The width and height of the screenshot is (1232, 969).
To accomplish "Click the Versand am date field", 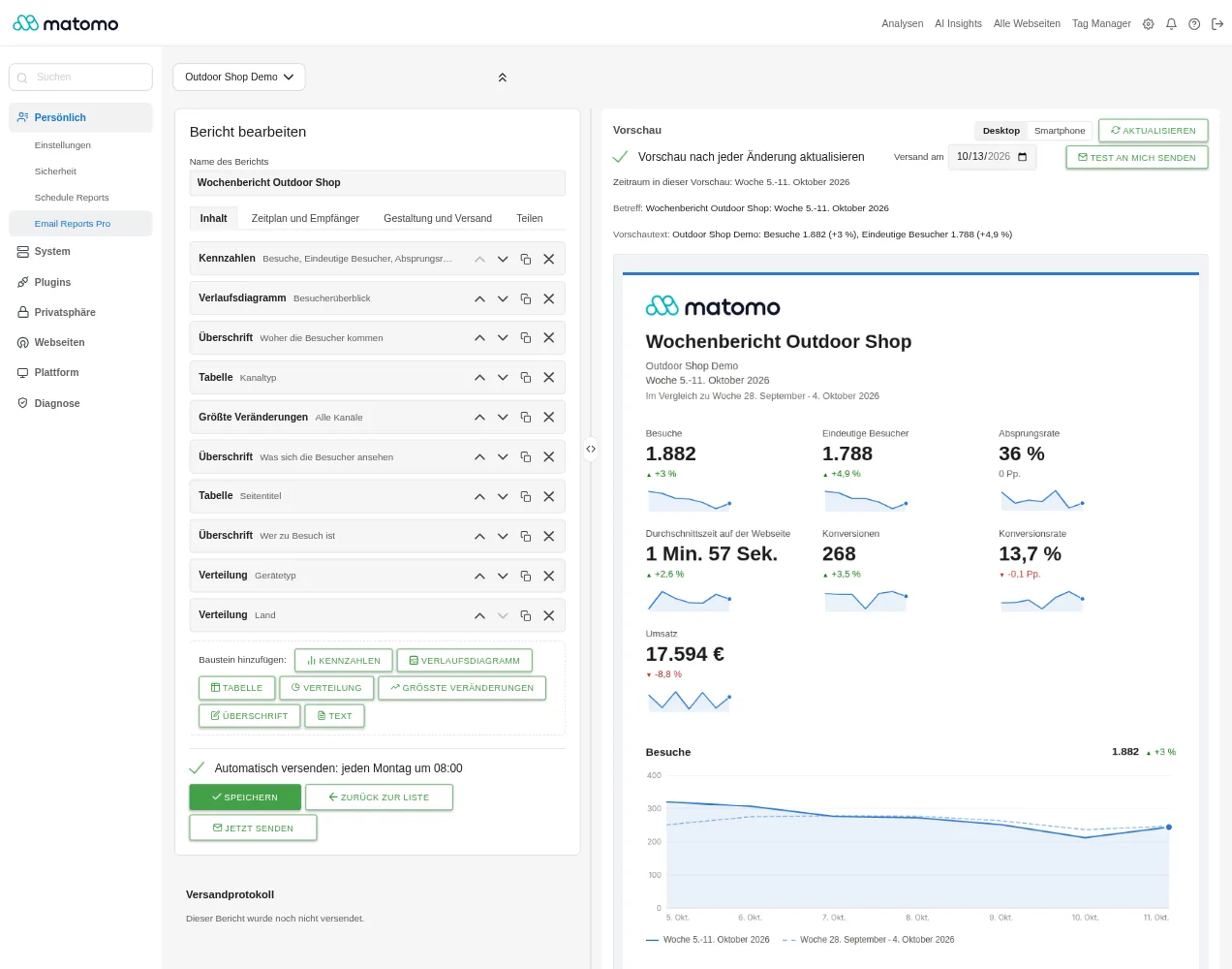I will (x=992, y=157).
